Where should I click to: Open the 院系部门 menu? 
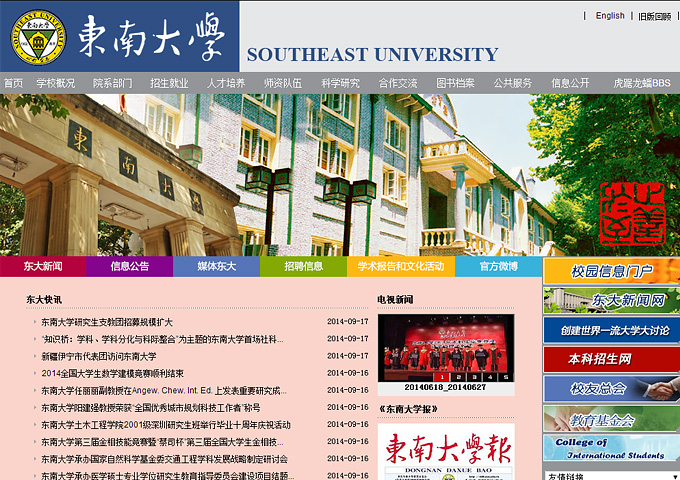tap(113, 83)
